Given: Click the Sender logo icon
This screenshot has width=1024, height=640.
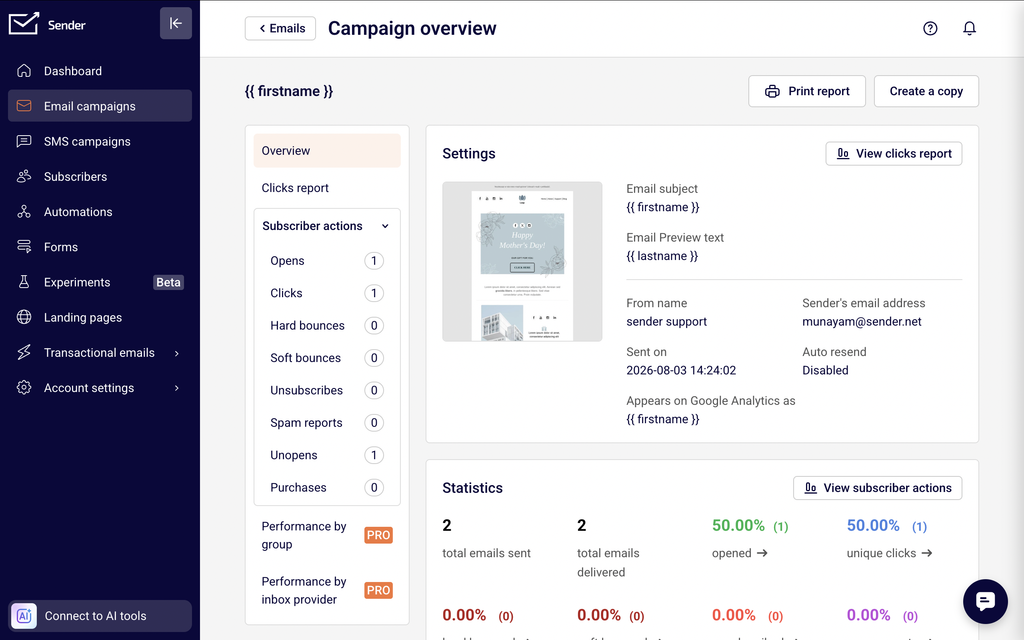Looking at the screenshot, I should [24, 24].
